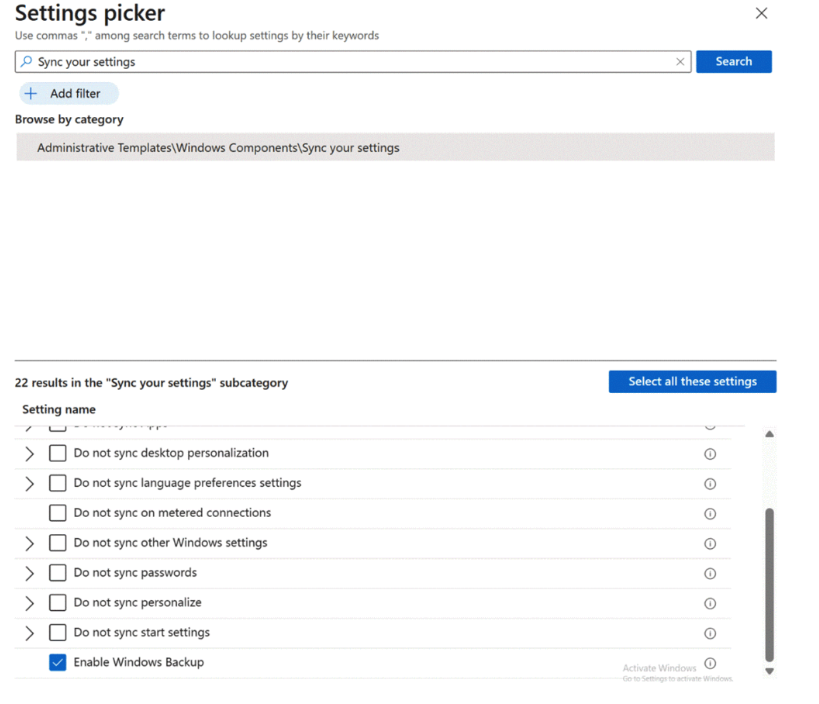Open info for Do not sync personalize
The height and width of the screenshot is (704, 819).
710,603
